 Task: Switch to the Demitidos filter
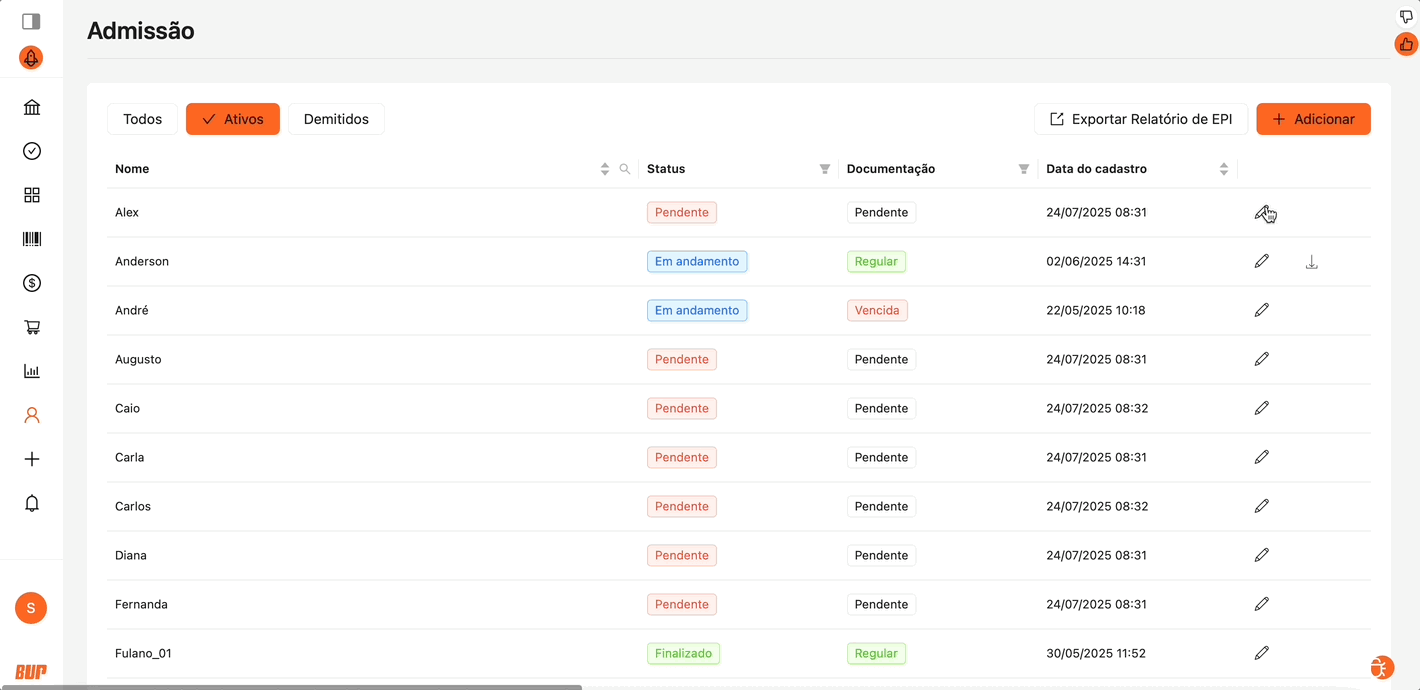click(x=336, y=119)
